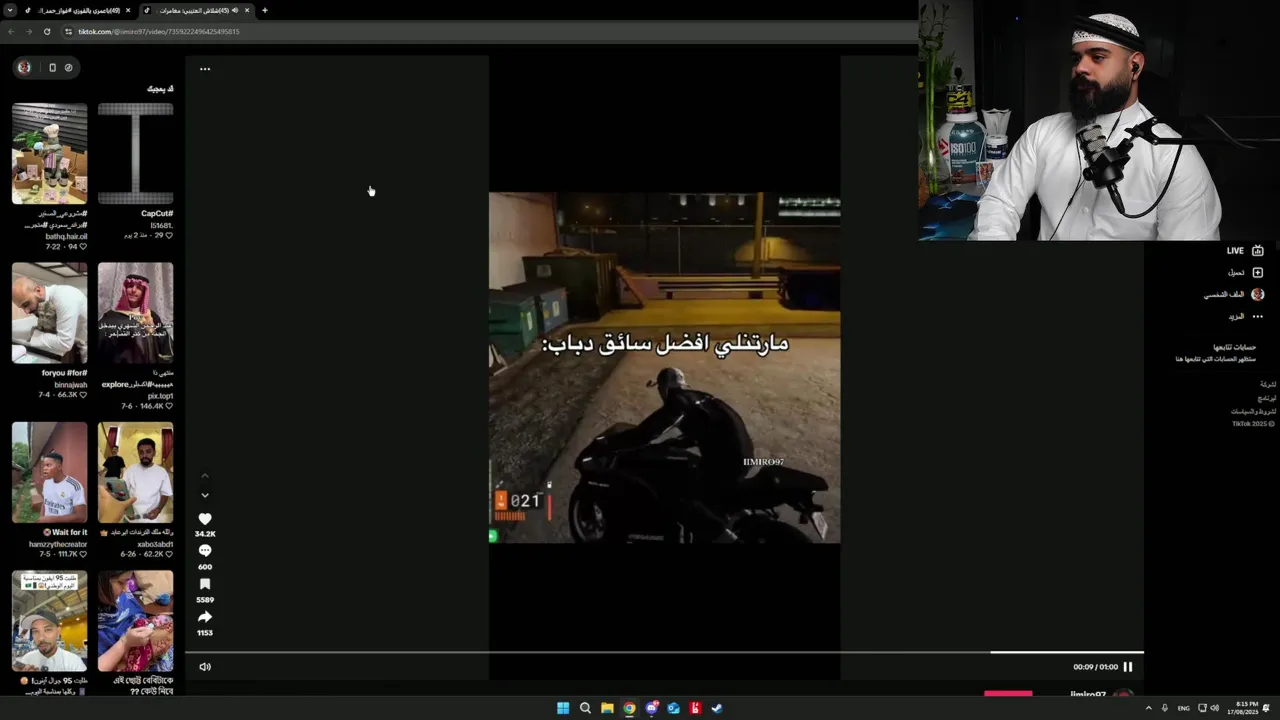Screen dimensions: 1280x720
Task: Click the ENG language indicator
Action: pos(1184,708)
